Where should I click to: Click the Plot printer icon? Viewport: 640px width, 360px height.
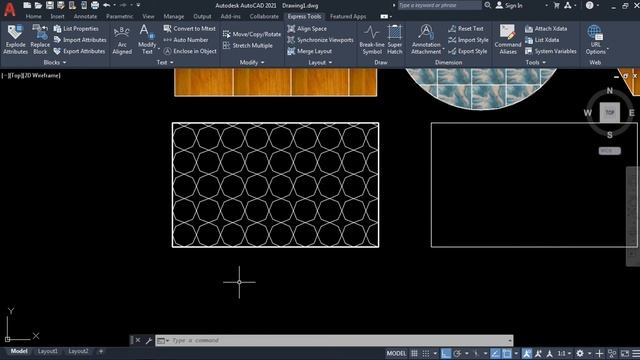point(95,5)
